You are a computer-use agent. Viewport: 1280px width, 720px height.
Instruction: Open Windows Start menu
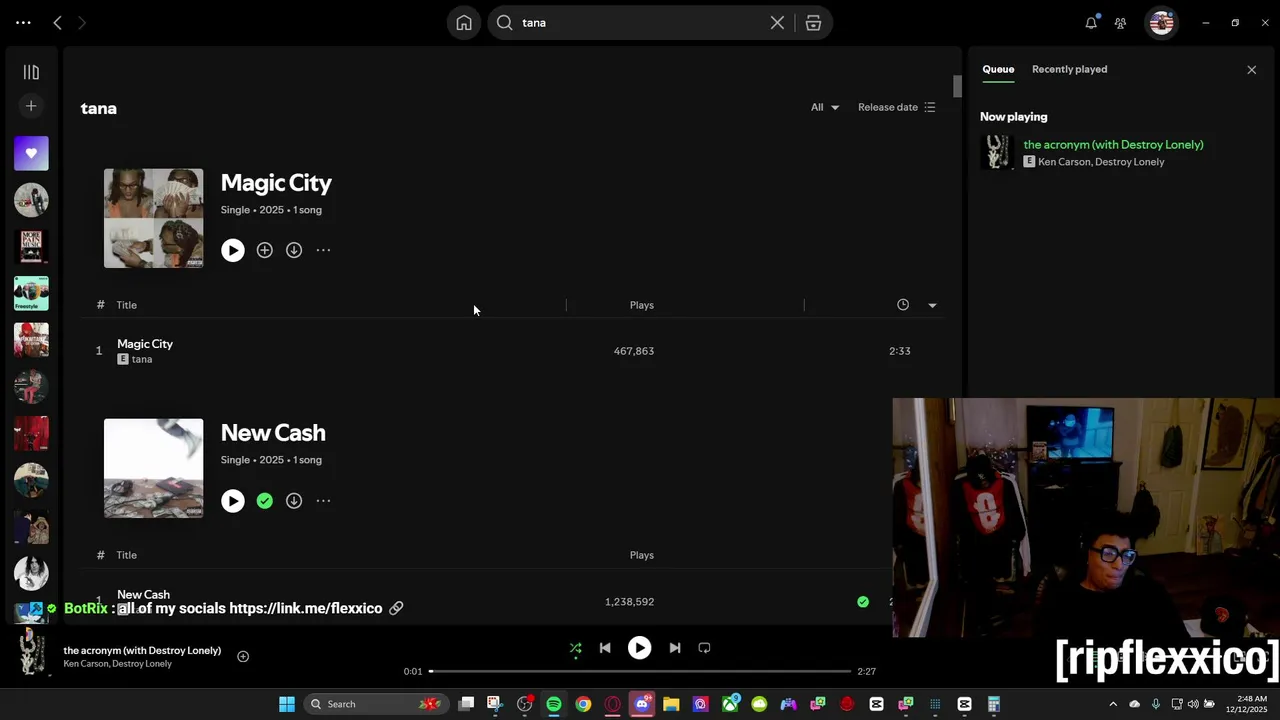[x=287, y=704]
